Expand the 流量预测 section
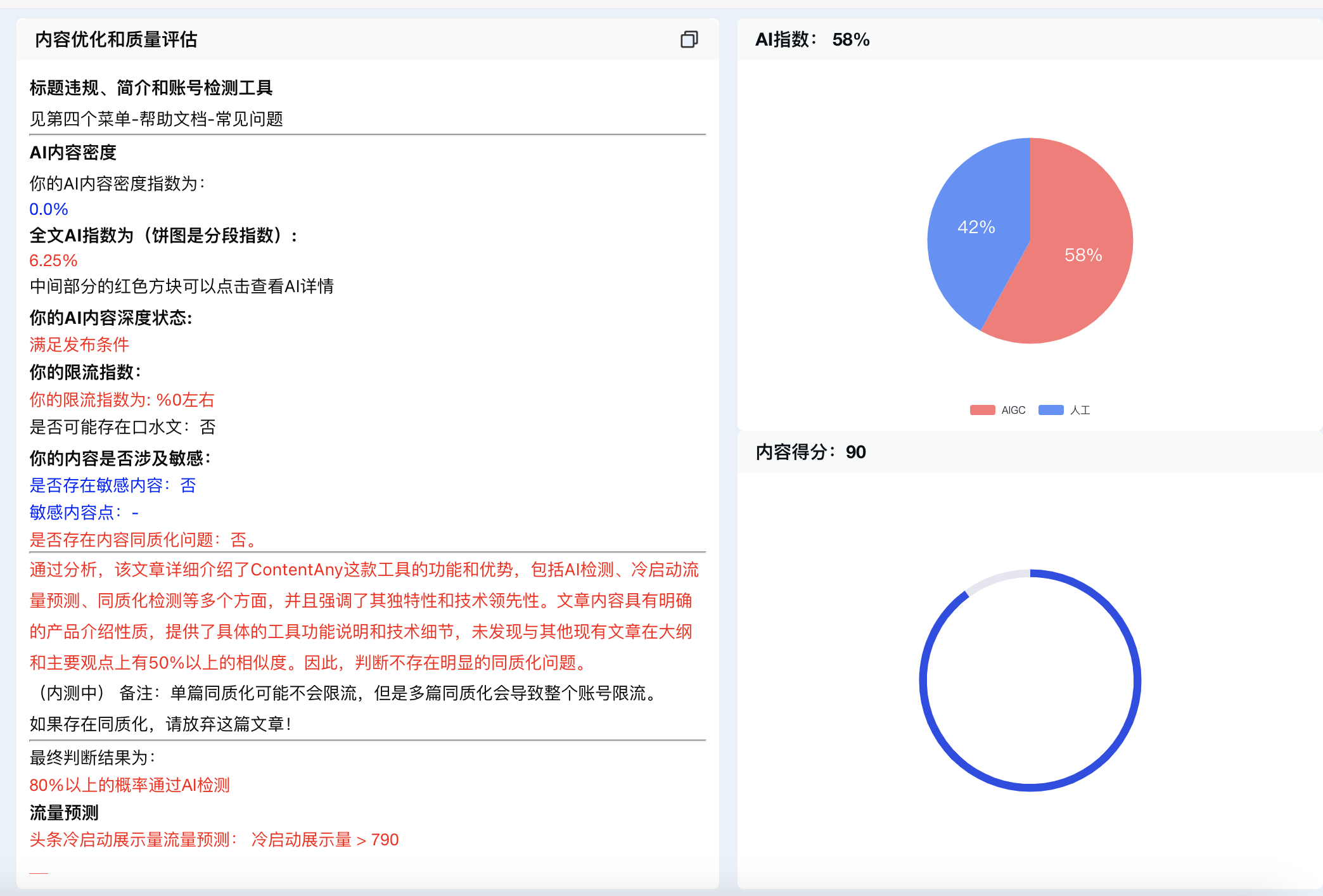The width and height of the screenshot is (1323, 896). point(63,812)
